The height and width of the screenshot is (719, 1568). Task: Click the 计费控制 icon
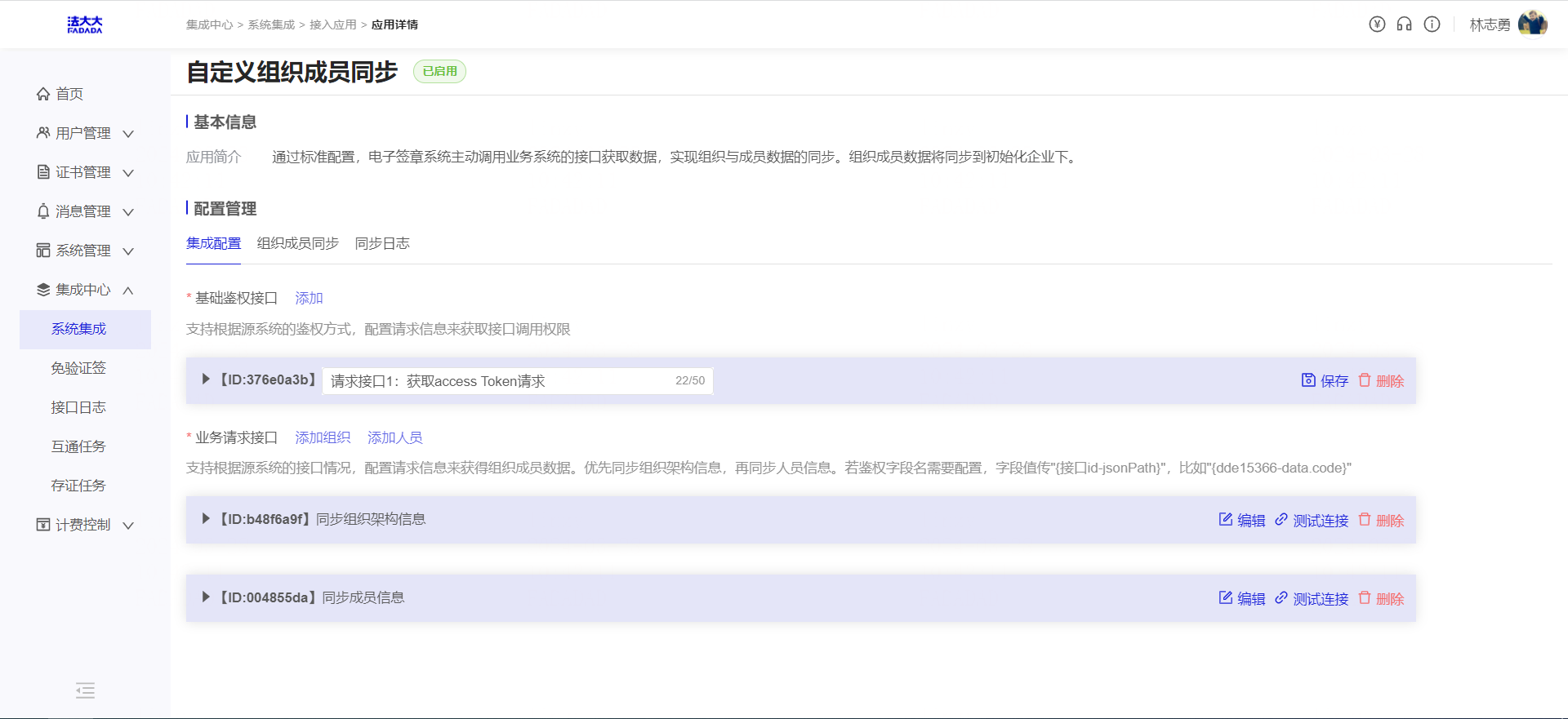tap(43, 525)
